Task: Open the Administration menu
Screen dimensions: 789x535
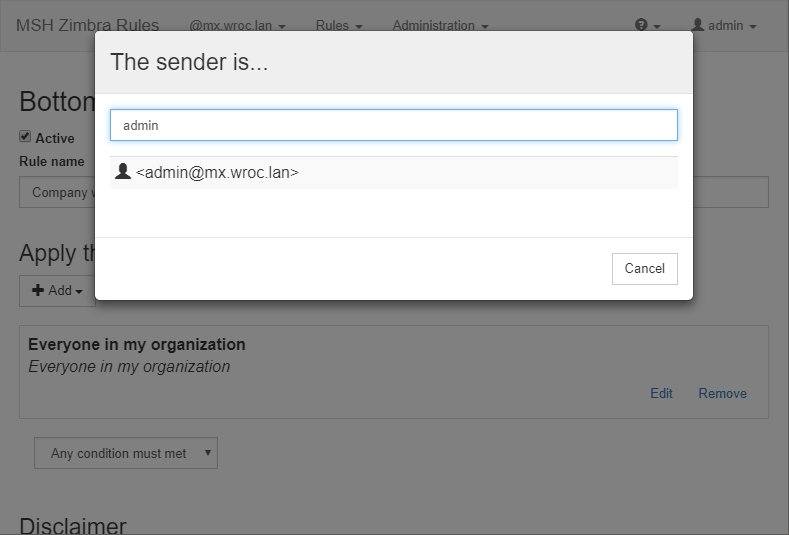Action: tap(440, 26)
